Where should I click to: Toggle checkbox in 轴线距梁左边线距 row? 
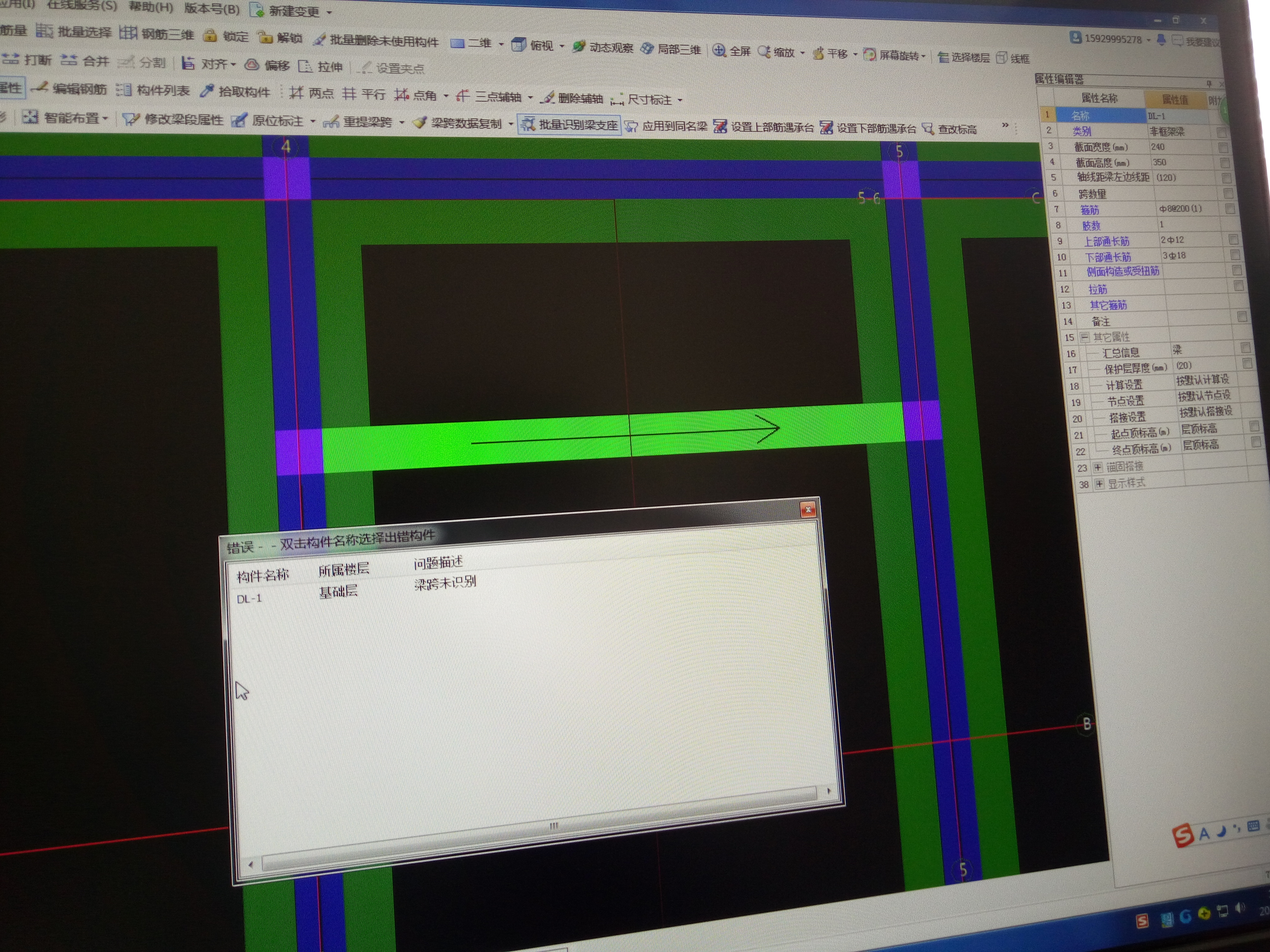(x=1226, y=179)
